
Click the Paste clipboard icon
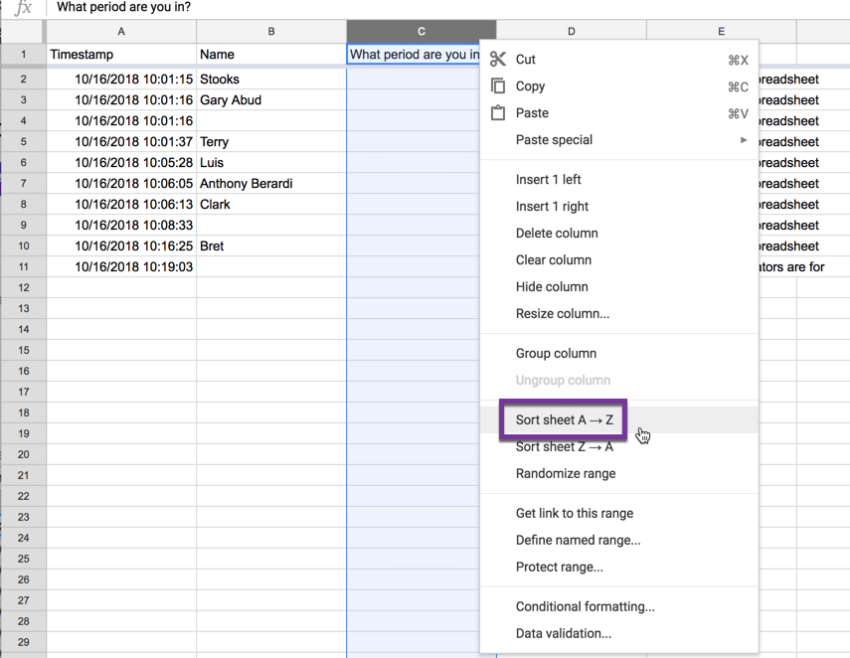click(498, 113)
